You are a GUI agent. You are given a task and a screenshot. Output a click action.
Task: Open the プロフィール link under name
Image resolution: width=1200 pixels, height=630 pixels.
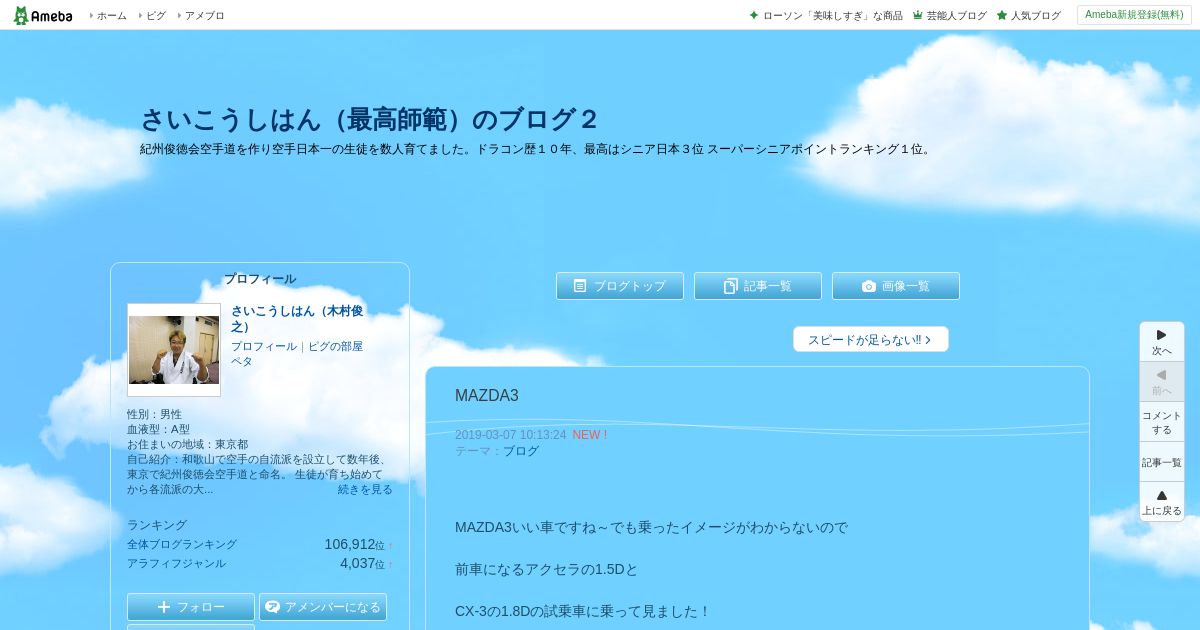(264, 347)
